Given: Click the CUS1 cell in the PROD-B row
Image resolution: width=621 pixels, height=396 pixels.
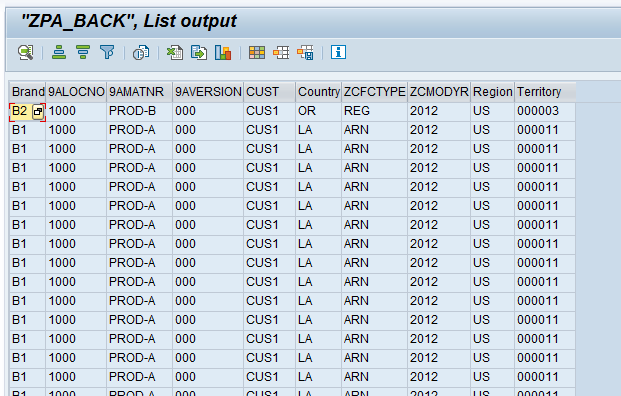Looking at the screenshot, I should click(x=269, y=112).
